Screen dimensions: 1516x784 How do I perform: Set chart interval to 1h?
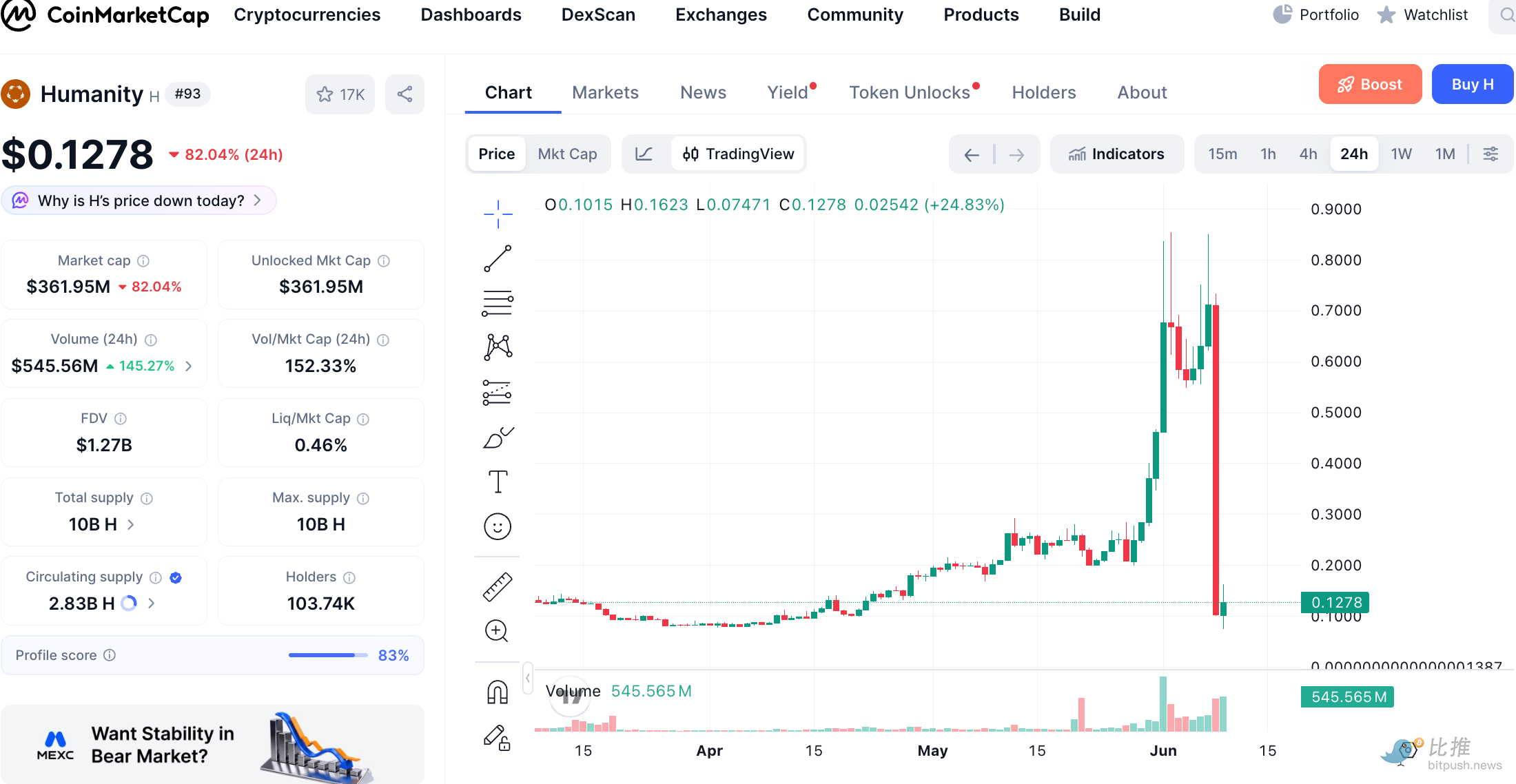tap(1268, 154)
